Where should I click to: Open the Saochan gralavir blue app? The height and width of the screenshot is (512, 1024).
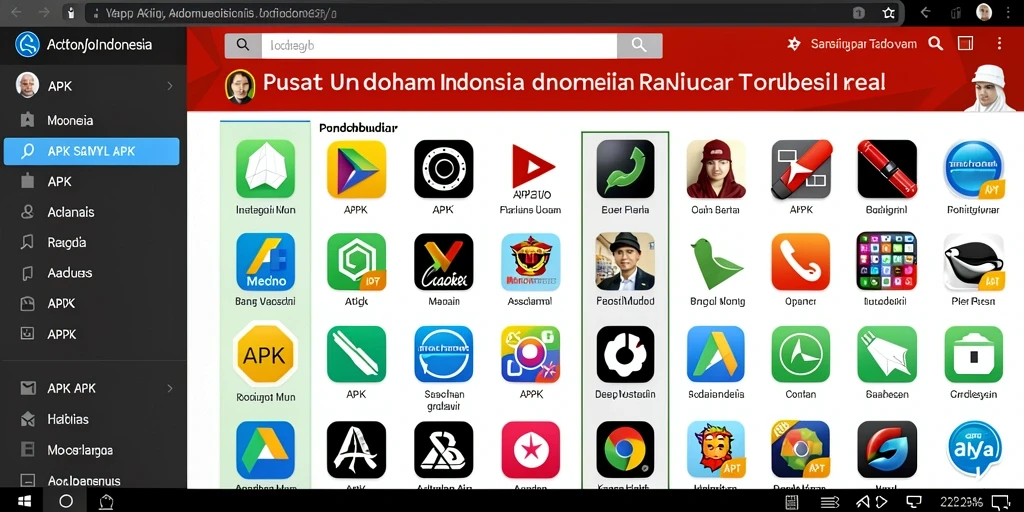[x=443, y=355]
